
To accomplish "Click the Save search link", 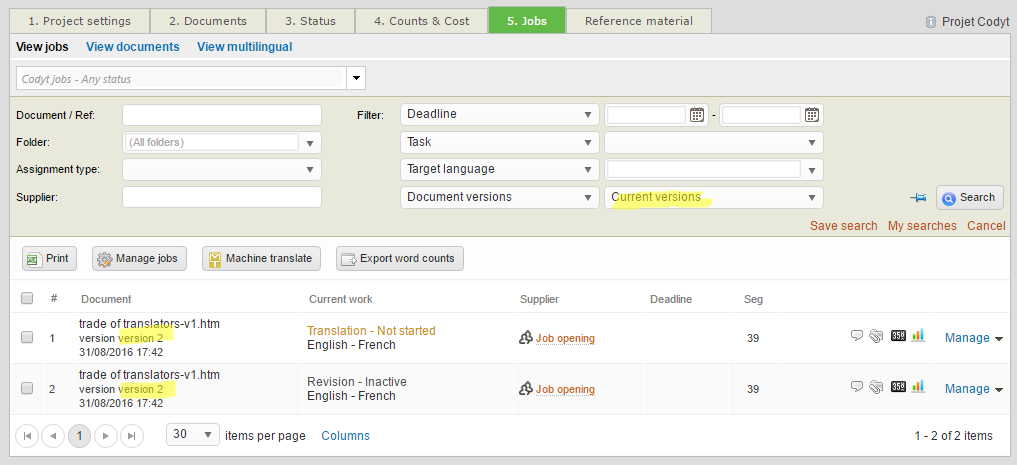I will (x=843, y=226).
